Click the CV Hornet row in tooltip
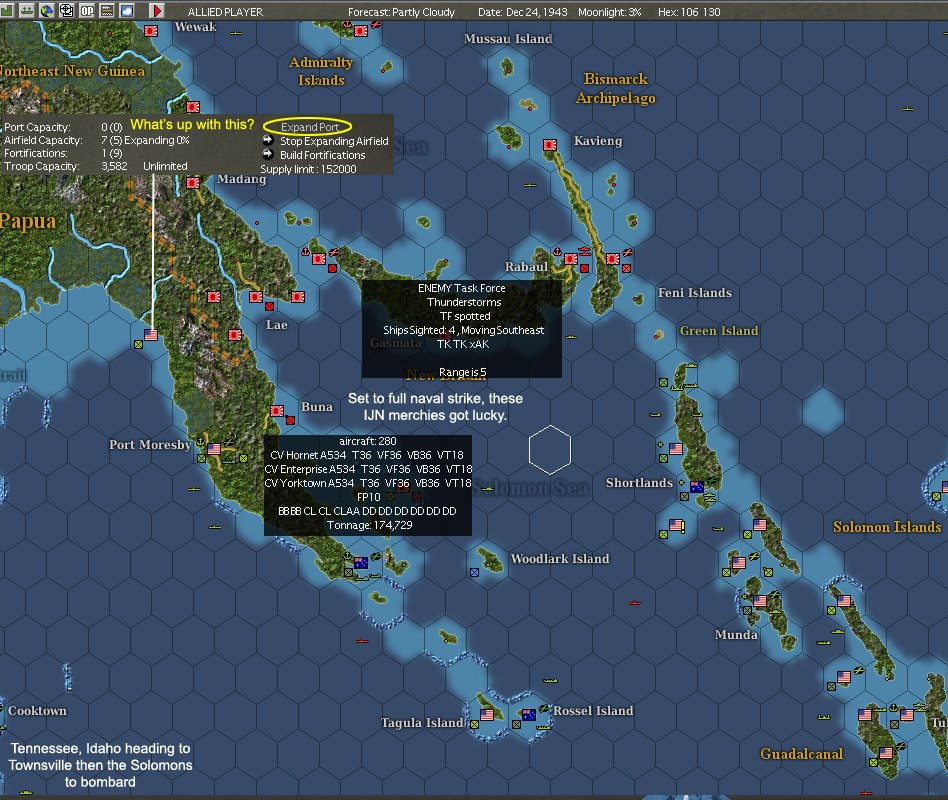 pos(367,455)
